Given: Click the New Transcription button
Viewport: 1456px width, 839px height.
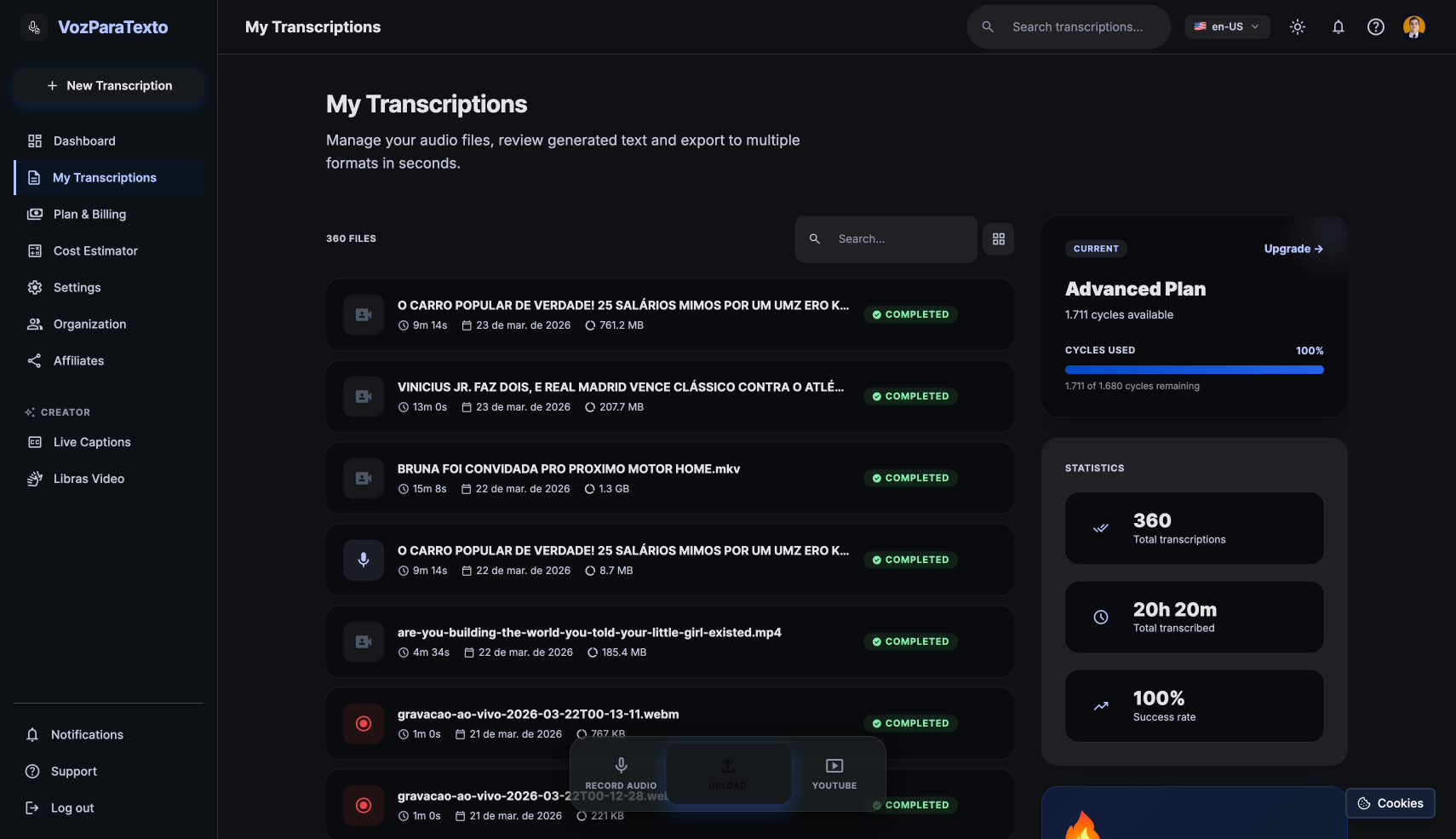Looking at the screenshot, I should 109,86.
